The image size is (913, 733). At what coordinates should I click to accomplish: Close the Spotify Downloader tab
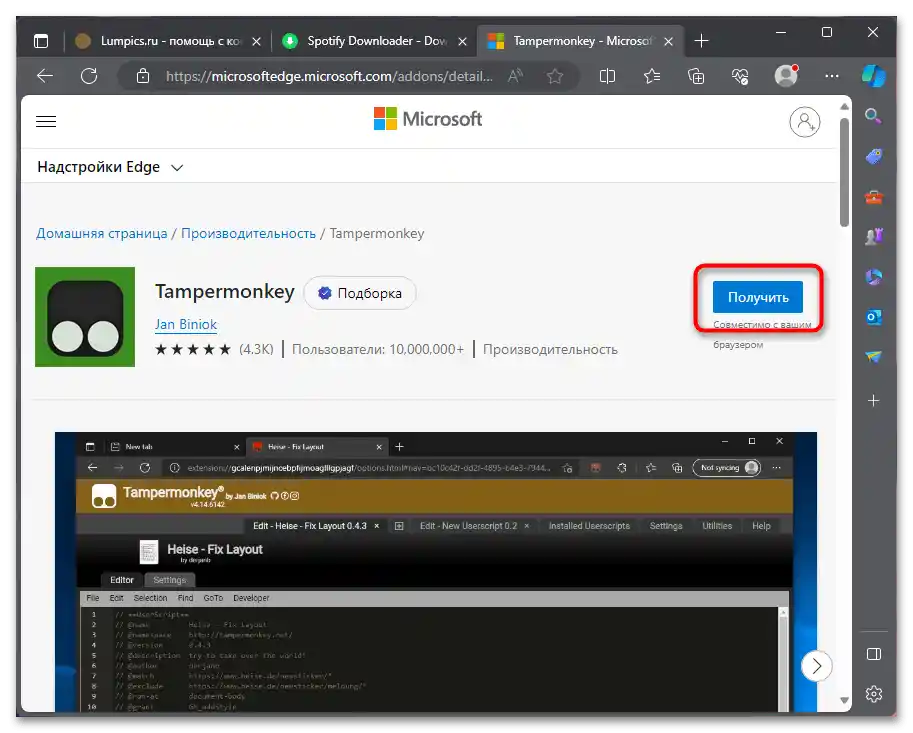coord(462,41)
